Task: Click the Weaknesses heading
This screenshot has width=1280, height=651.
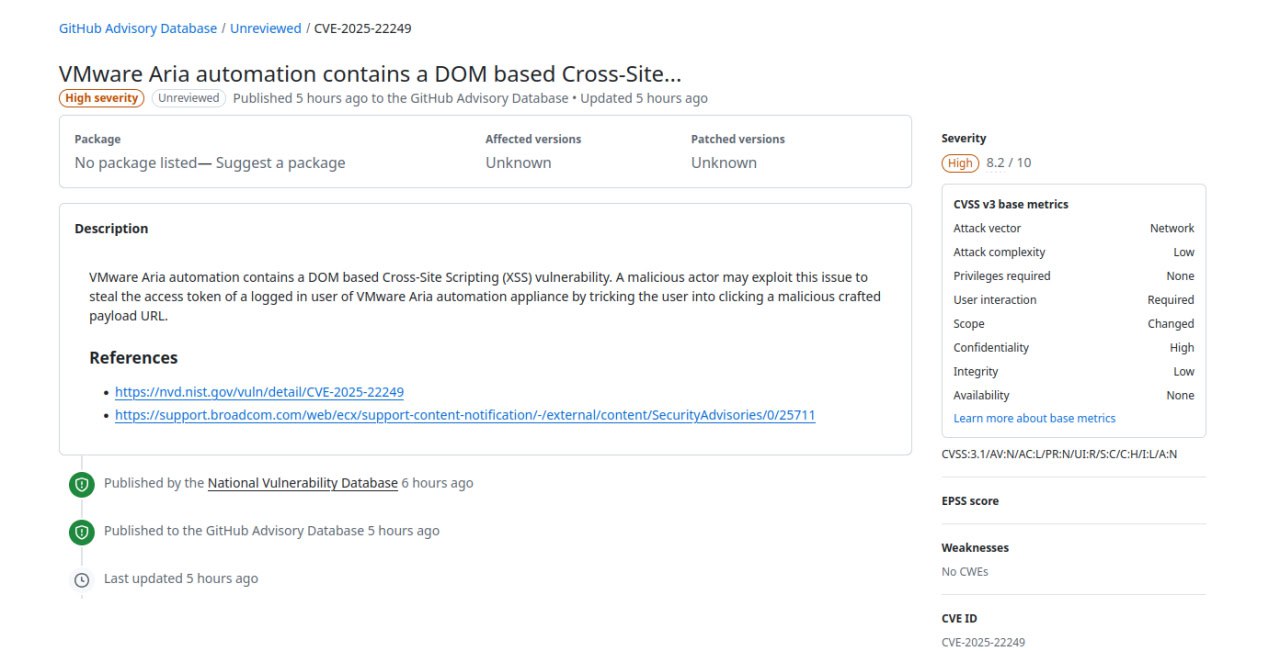Action: [x=975, y=548]
